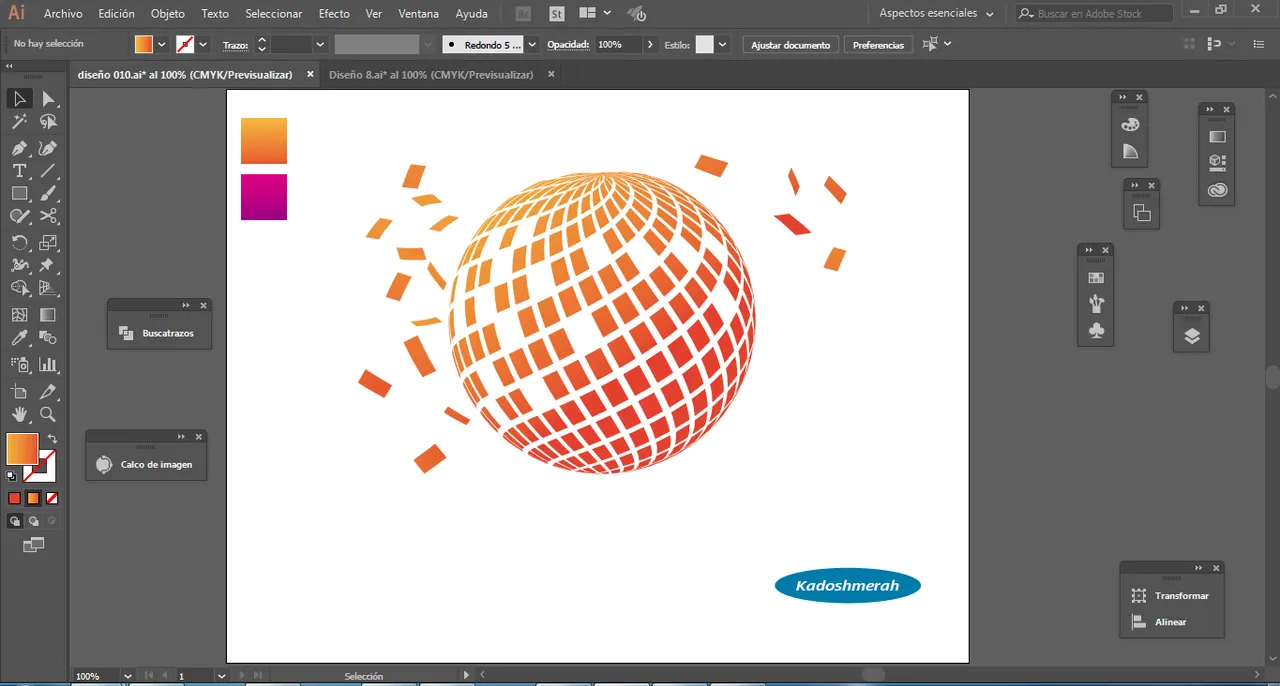
Task: Switch to Diseño 8.ai document tab
Action: click(431, 75)
